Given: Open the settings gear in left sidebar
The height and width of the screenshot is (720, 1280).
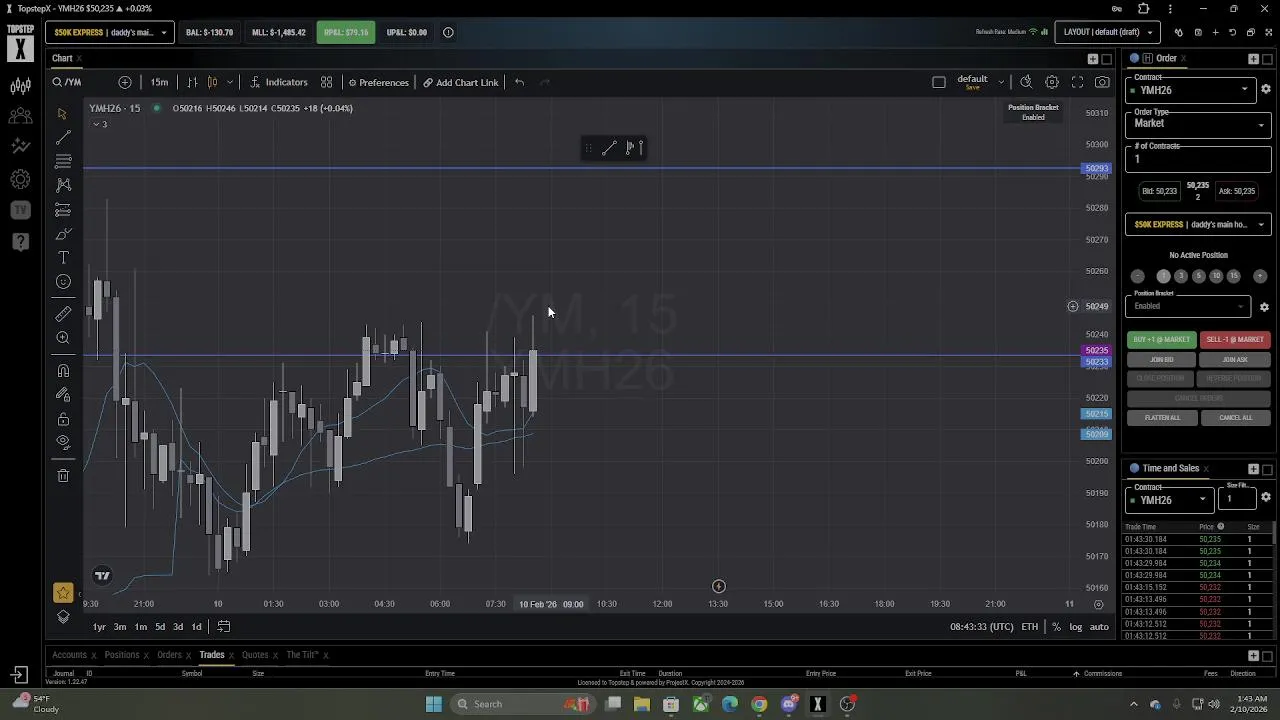Looking at the screenshot, I should pyautogui.click(x=20, y=180).
